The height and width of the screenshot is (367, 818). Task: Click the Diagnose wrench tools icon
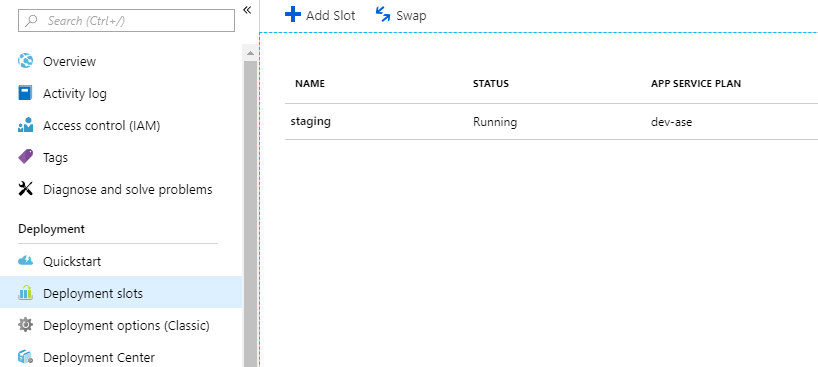pos(26,189)
